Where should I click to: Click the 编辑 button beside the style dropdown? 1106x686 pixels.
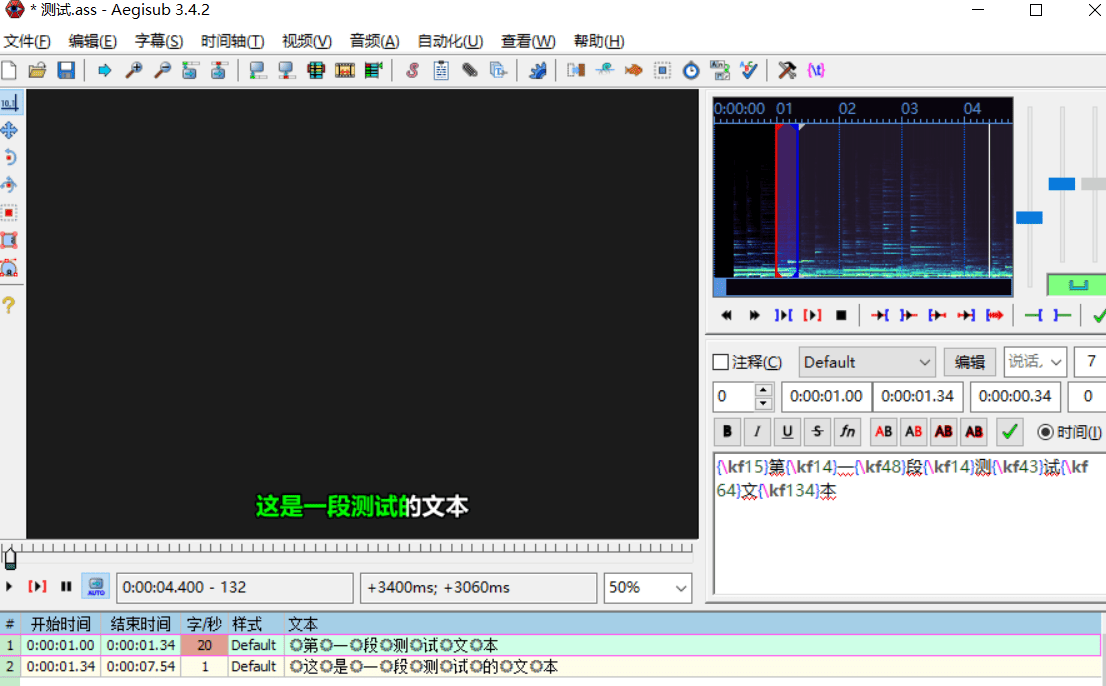[969, 361]
